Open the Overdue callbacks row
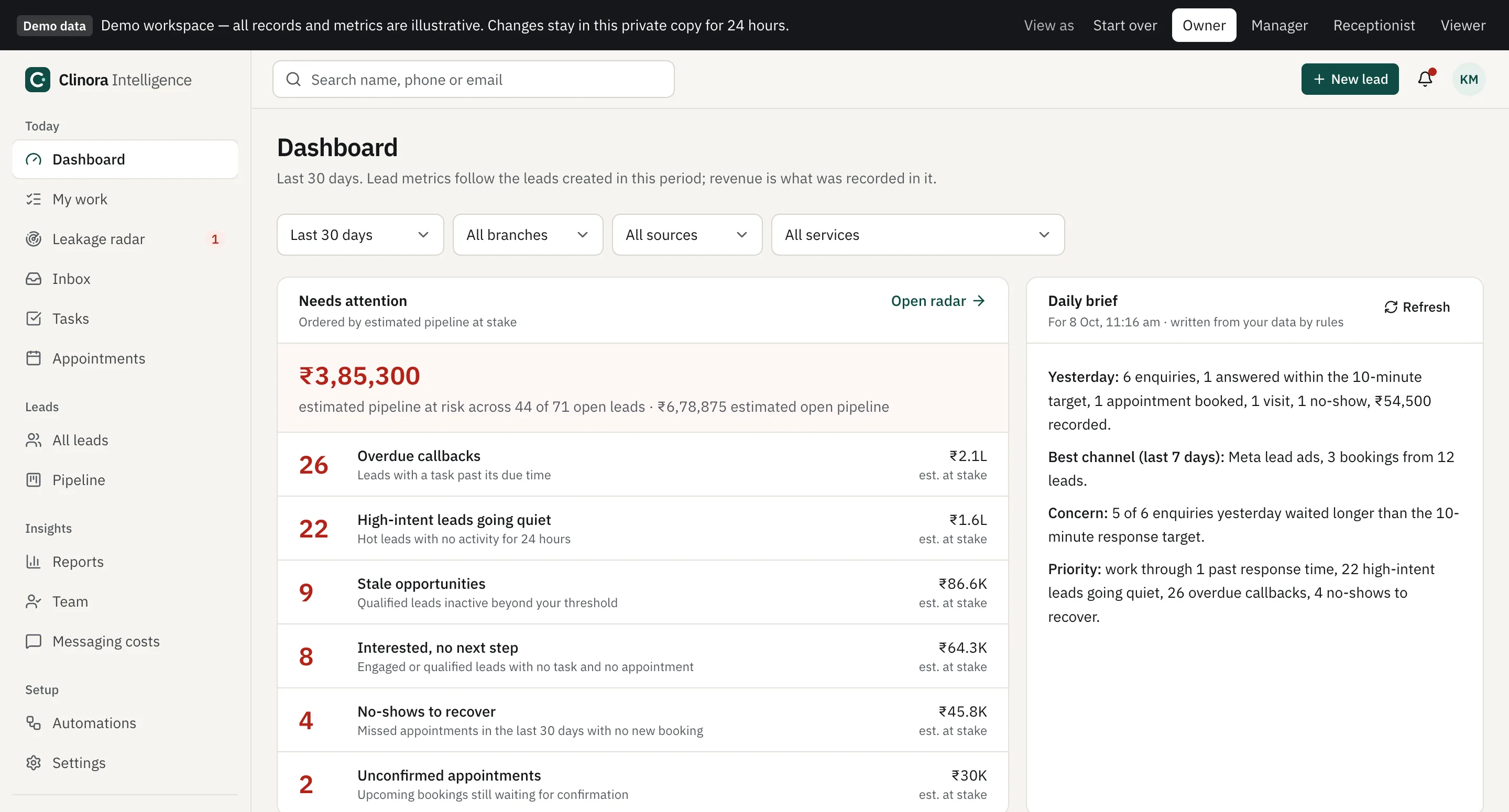 642,465
